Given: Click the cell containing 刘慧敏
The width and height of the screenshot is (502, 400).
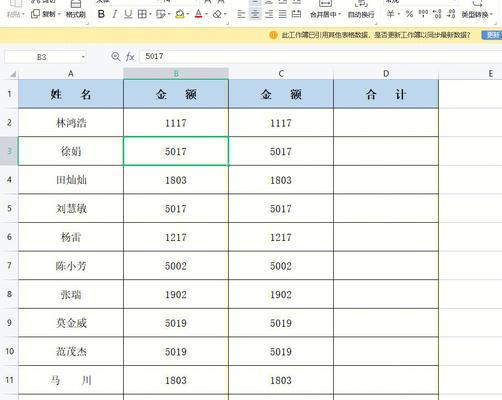Looking at the screenshot, I should [71, 209].
